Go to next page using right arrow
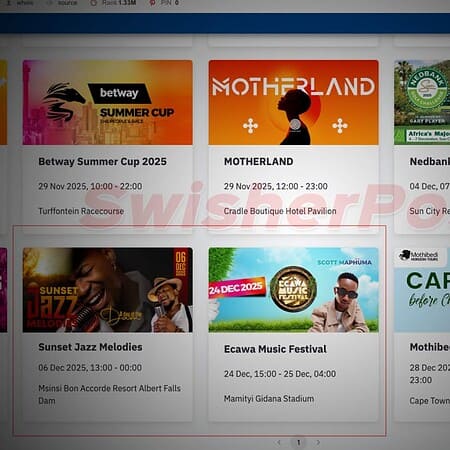 (x=318, y=443)
